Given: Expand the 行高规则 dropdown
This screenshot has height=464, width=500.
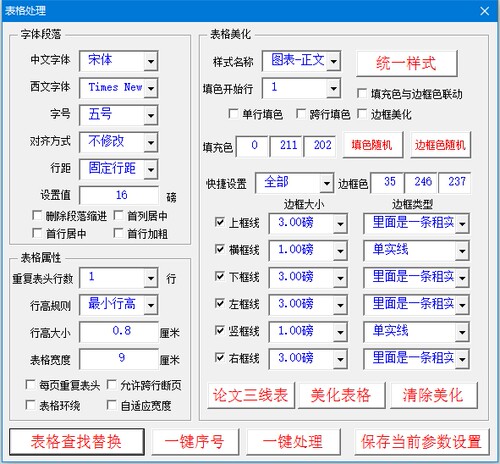Looking at the screenshot, I should click(x=151, y=305).
